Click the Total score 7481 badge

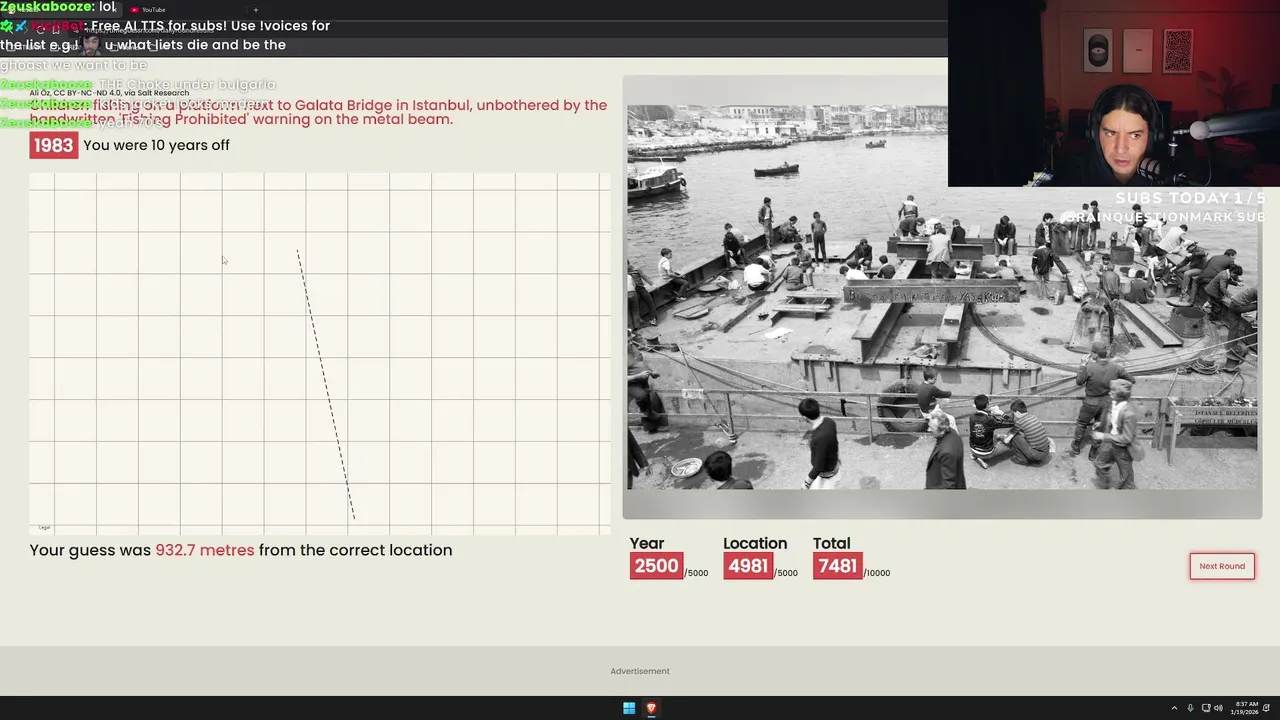click(837, 566)
